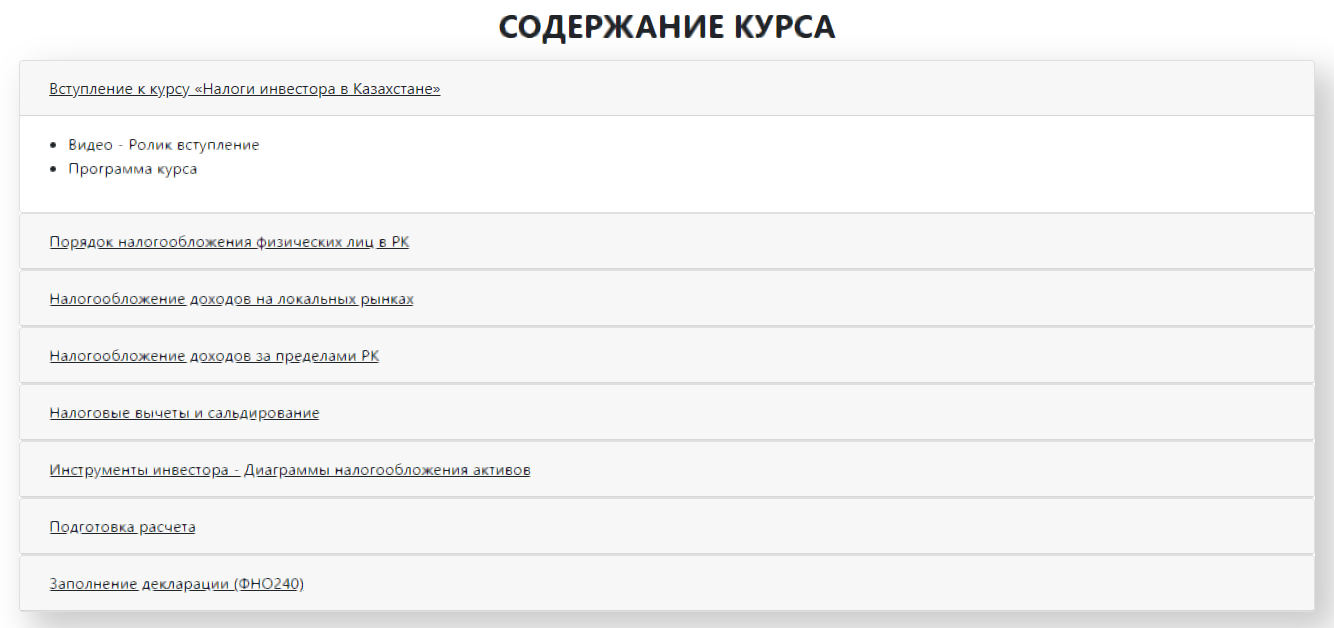Expand «Инструменты инвестора - Диаграммы налогообложения активов»
Image resolution: width=1334 pixels, height=628 pixels.
coord(289,470)
